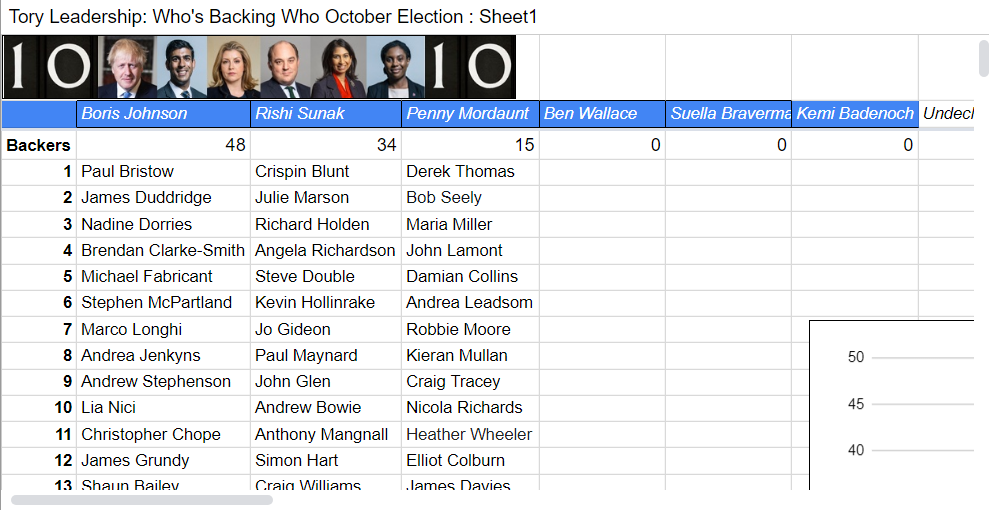Click Rishi Sunak's portrait photo

[181, 67]
